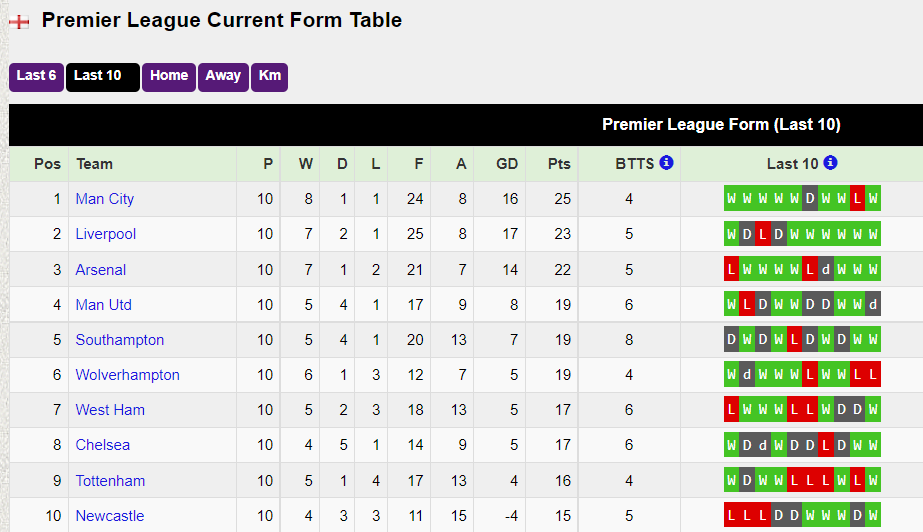
Task: Click the England flag icon in the title
Action: [19, 21]
